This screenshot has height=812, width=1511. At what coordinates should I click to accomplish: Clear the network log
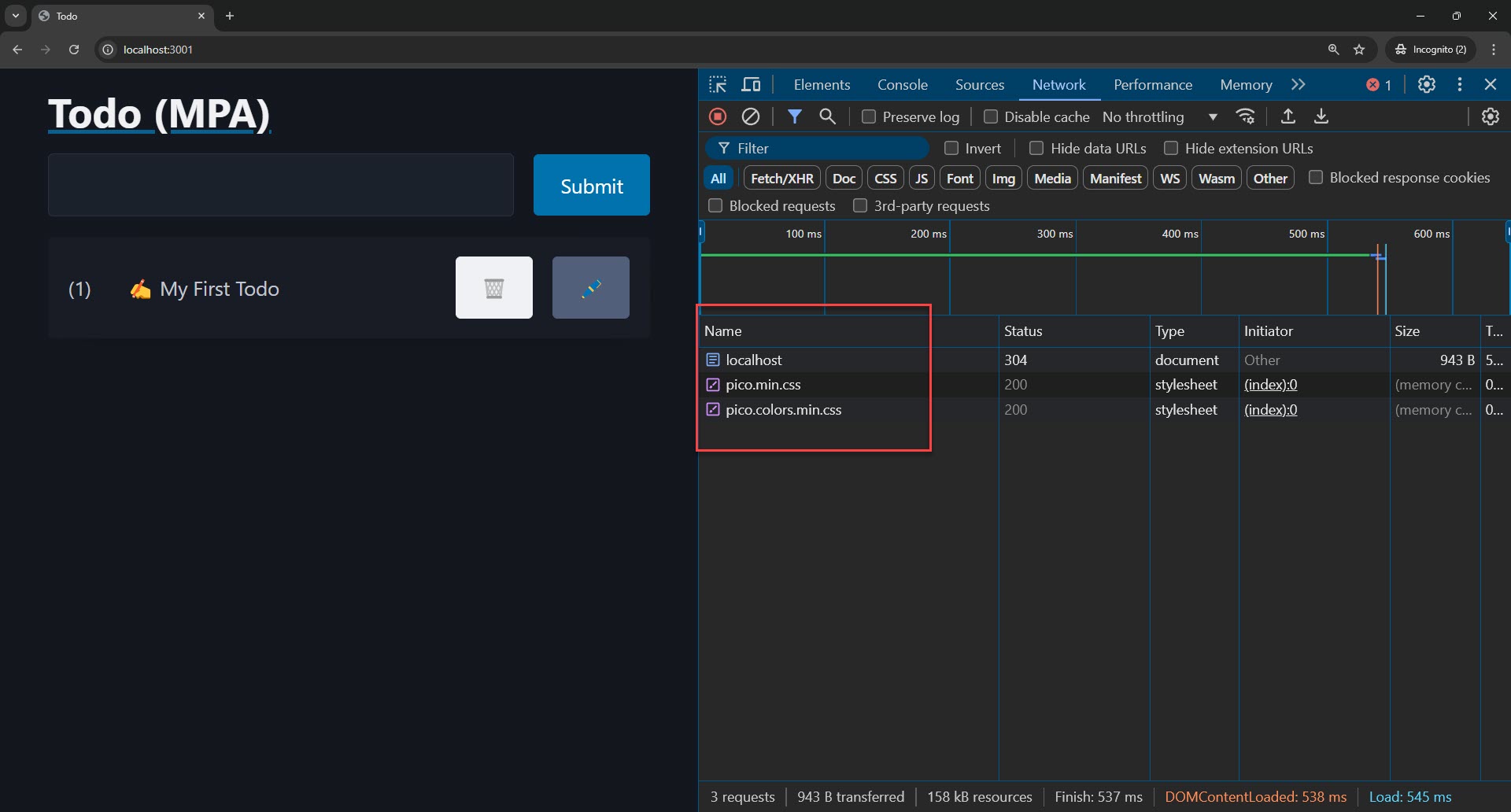click(x=751, y=116)
